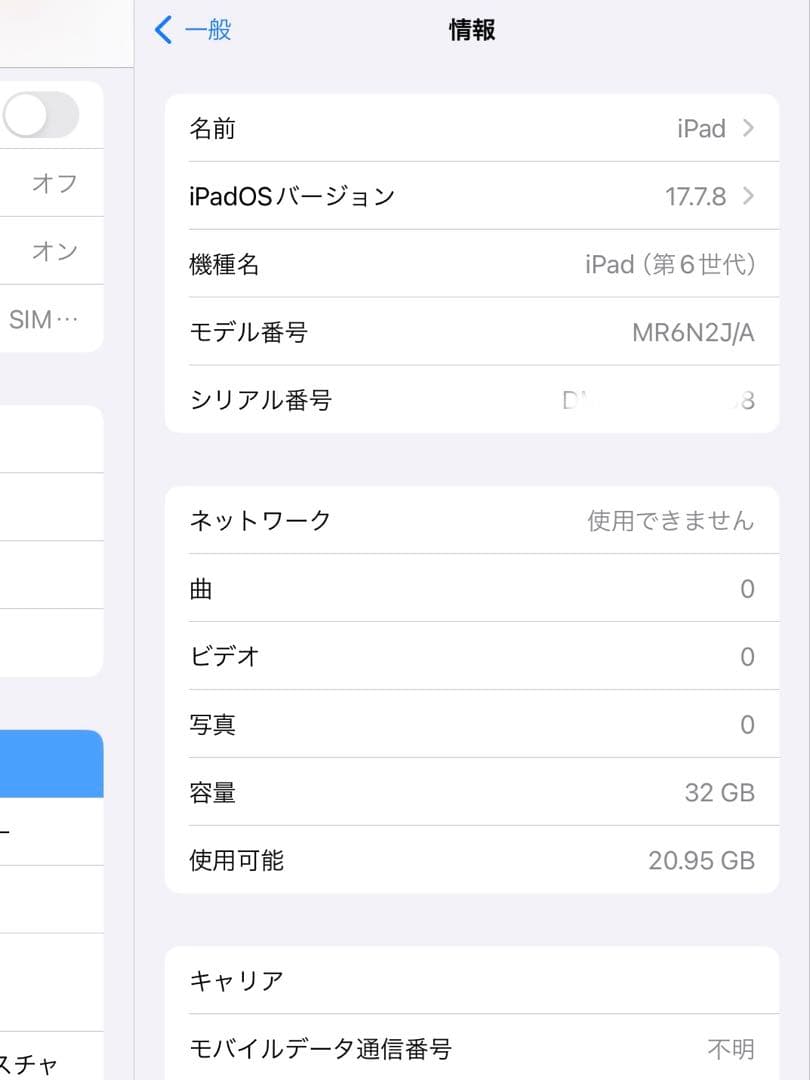Tap 一般 to go back
Viewport: 810px width, 1080px height.
(200, 30)
